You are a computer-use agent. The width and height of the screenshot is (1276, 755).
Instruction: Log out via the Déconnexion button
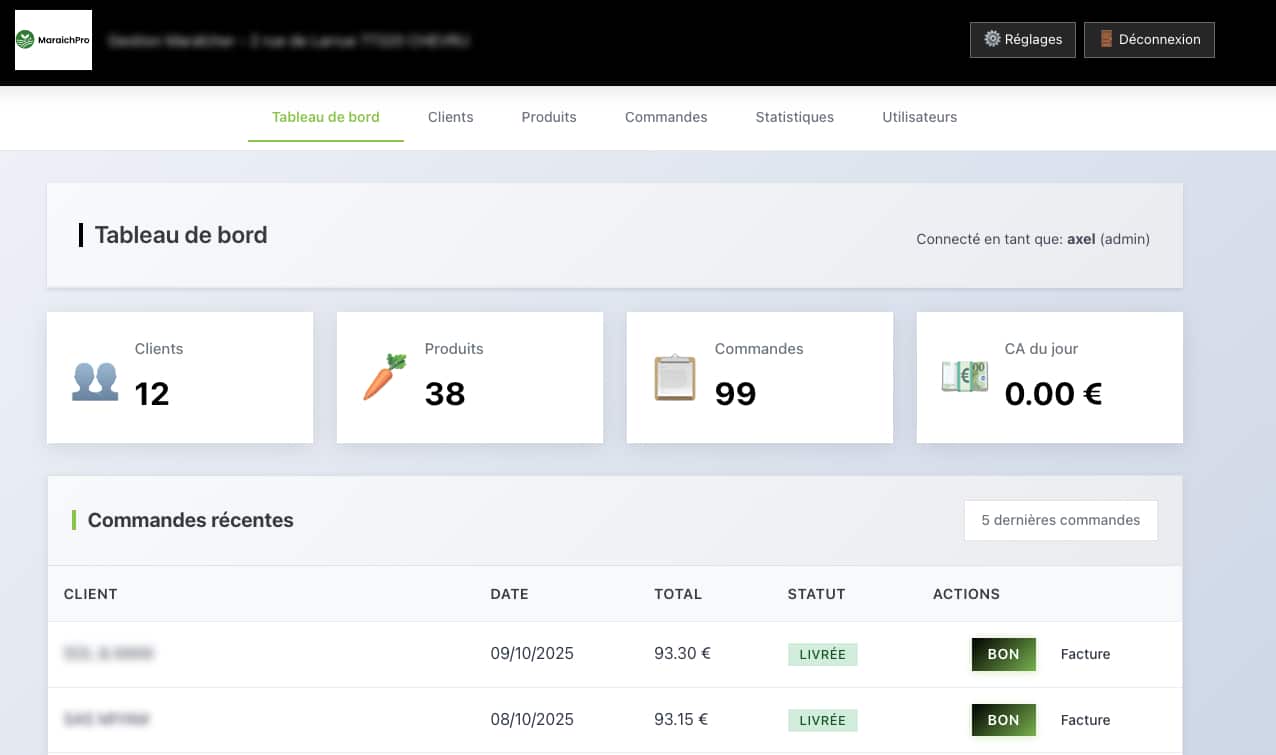[x=1149, y=40]
